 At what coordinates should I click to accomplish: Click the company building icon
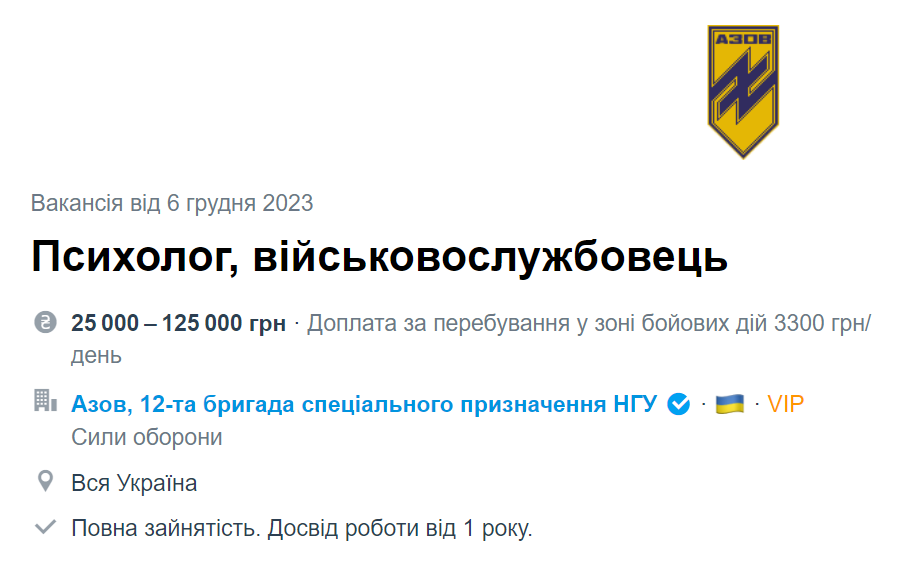click(45, 402)
